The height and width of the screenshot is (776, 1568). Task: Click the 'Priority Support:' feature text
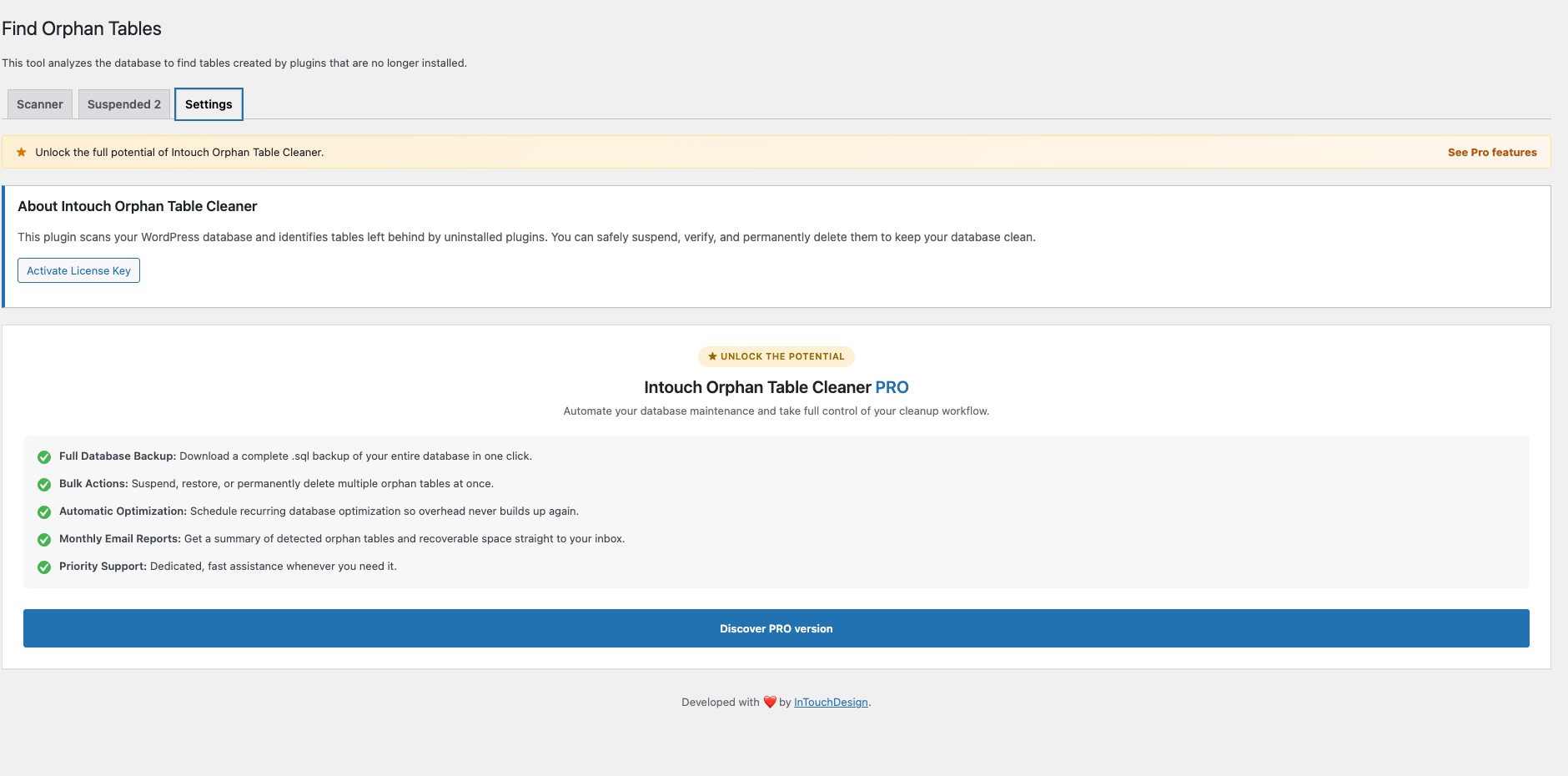pos(103,567)
